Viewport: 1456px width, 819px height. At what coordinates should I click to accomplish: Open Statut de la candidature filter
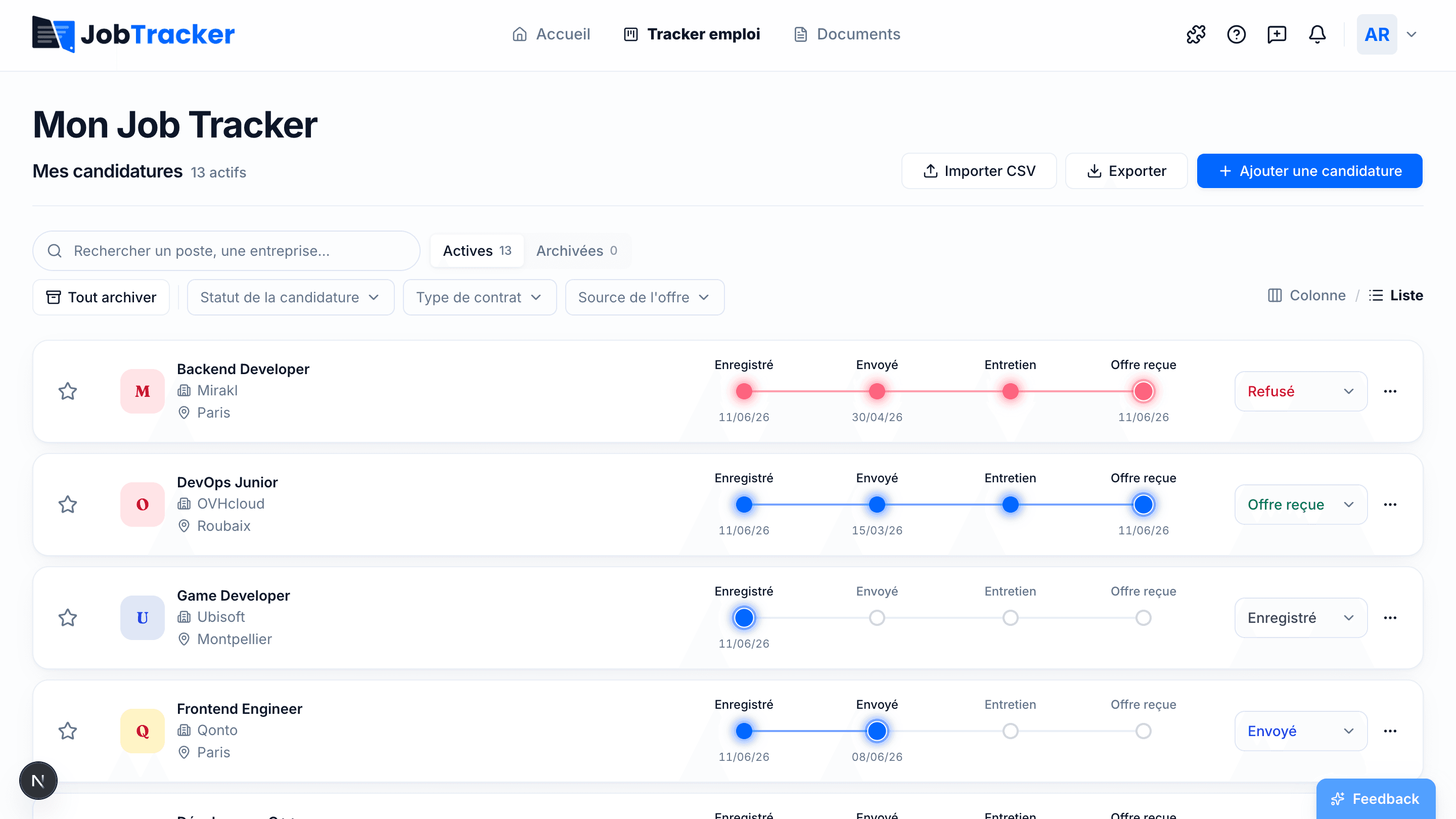coord(291,297)
